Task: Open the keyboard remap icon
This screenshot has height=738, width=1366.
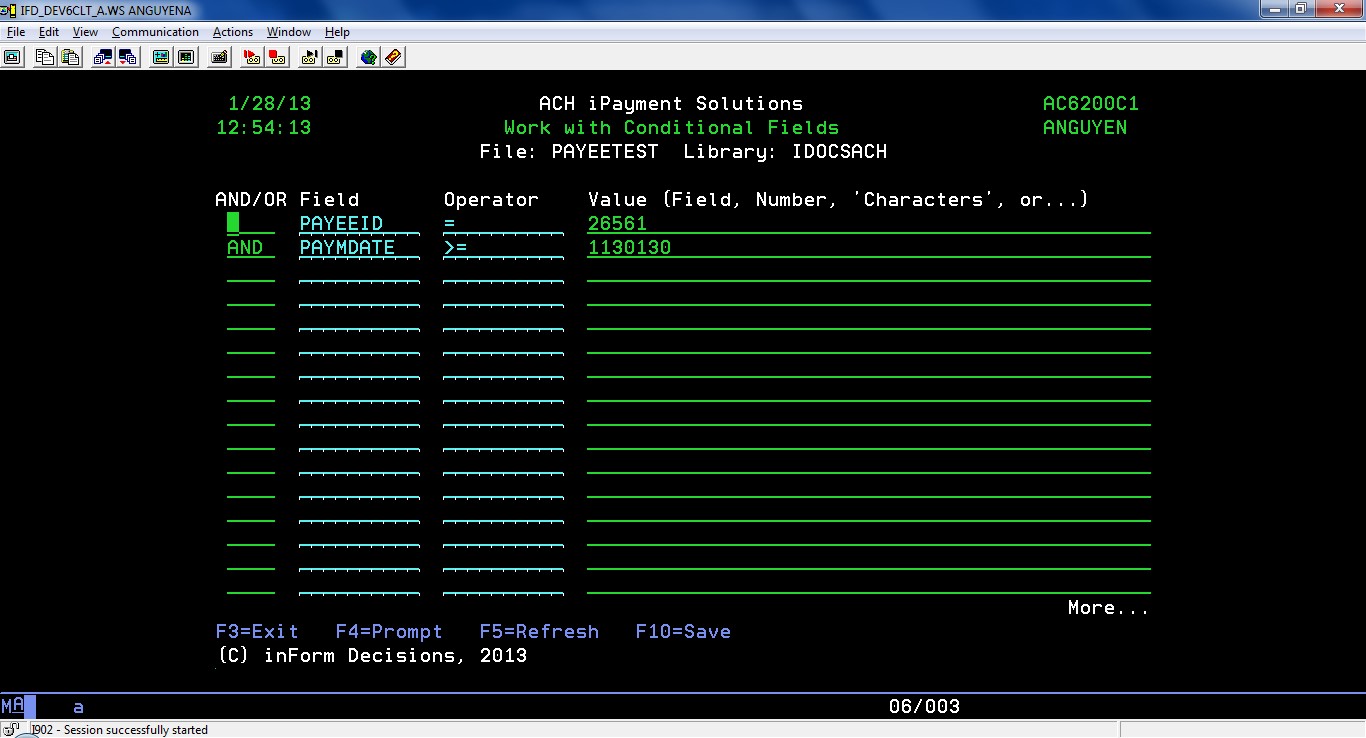Action: [x=220, y=57]
